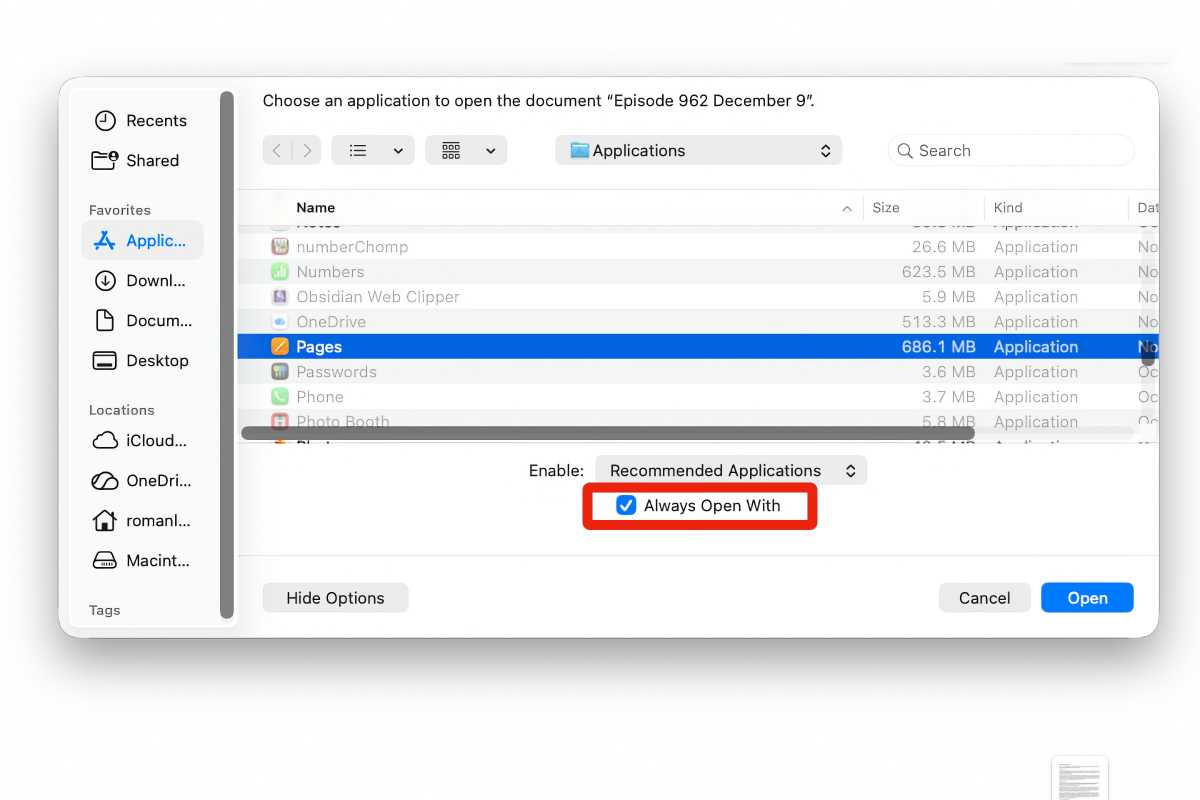Select the Numbers app in the file list
The height and width of the screenshot is (800, 1200).
click(x=330, y=271)
